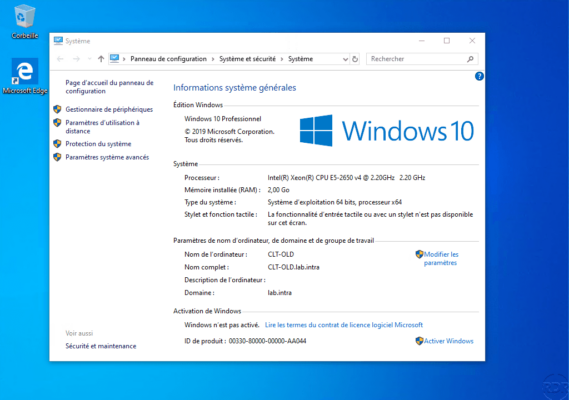Expand chevron before Panneau de configuration

124,59
